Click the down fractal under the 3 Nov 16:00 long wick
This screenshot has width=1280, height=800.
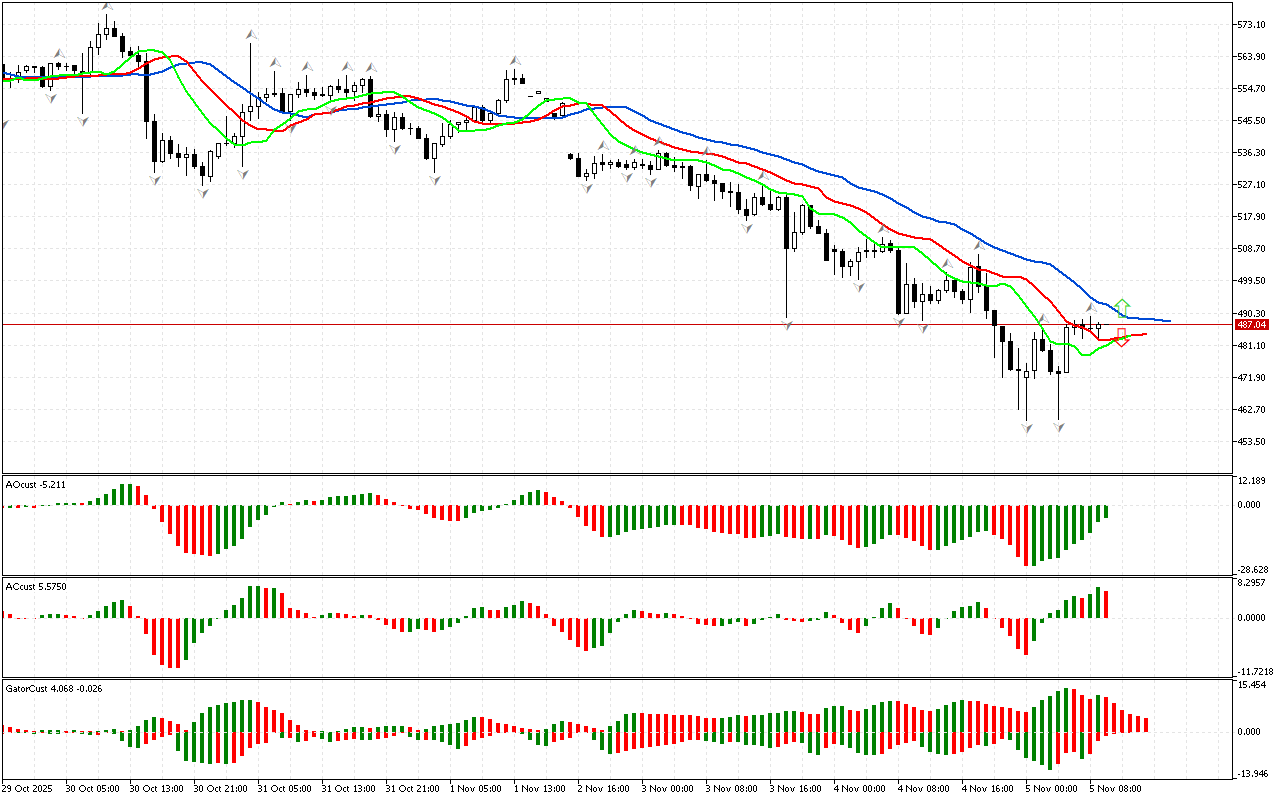pos(787,325)
